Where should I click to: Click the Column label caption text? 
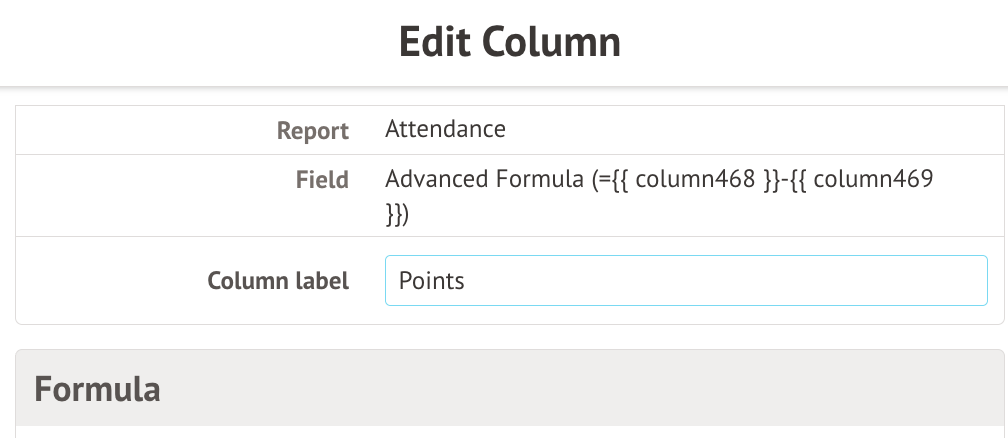click(278, 282)
